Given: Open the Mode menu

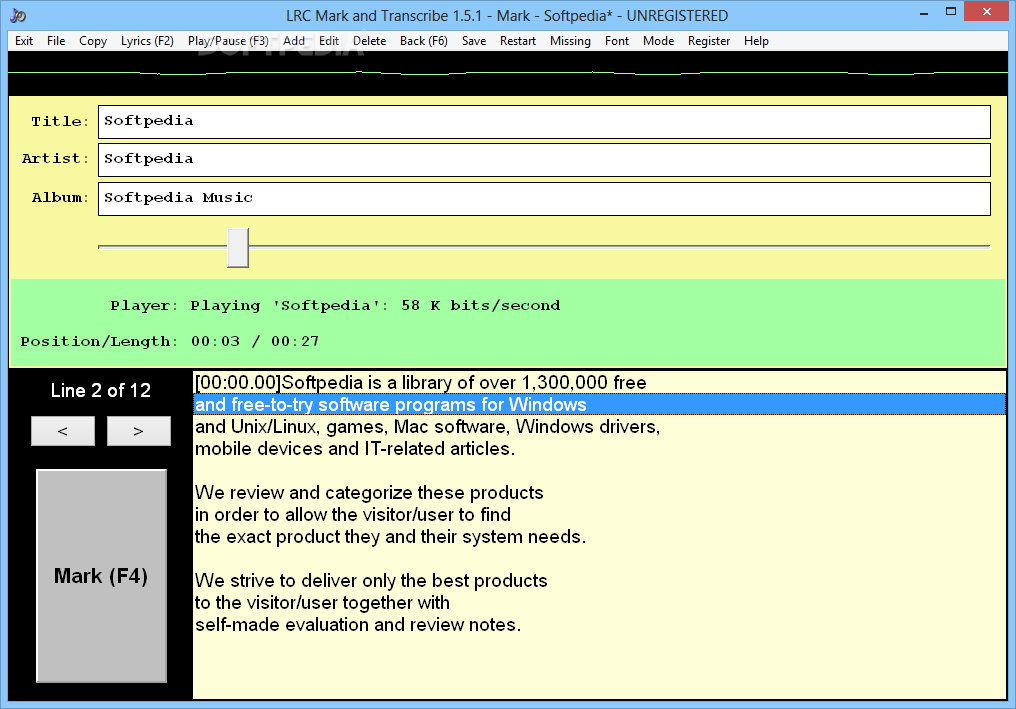Looking at the screenshot, I should (x=658, y=41).
